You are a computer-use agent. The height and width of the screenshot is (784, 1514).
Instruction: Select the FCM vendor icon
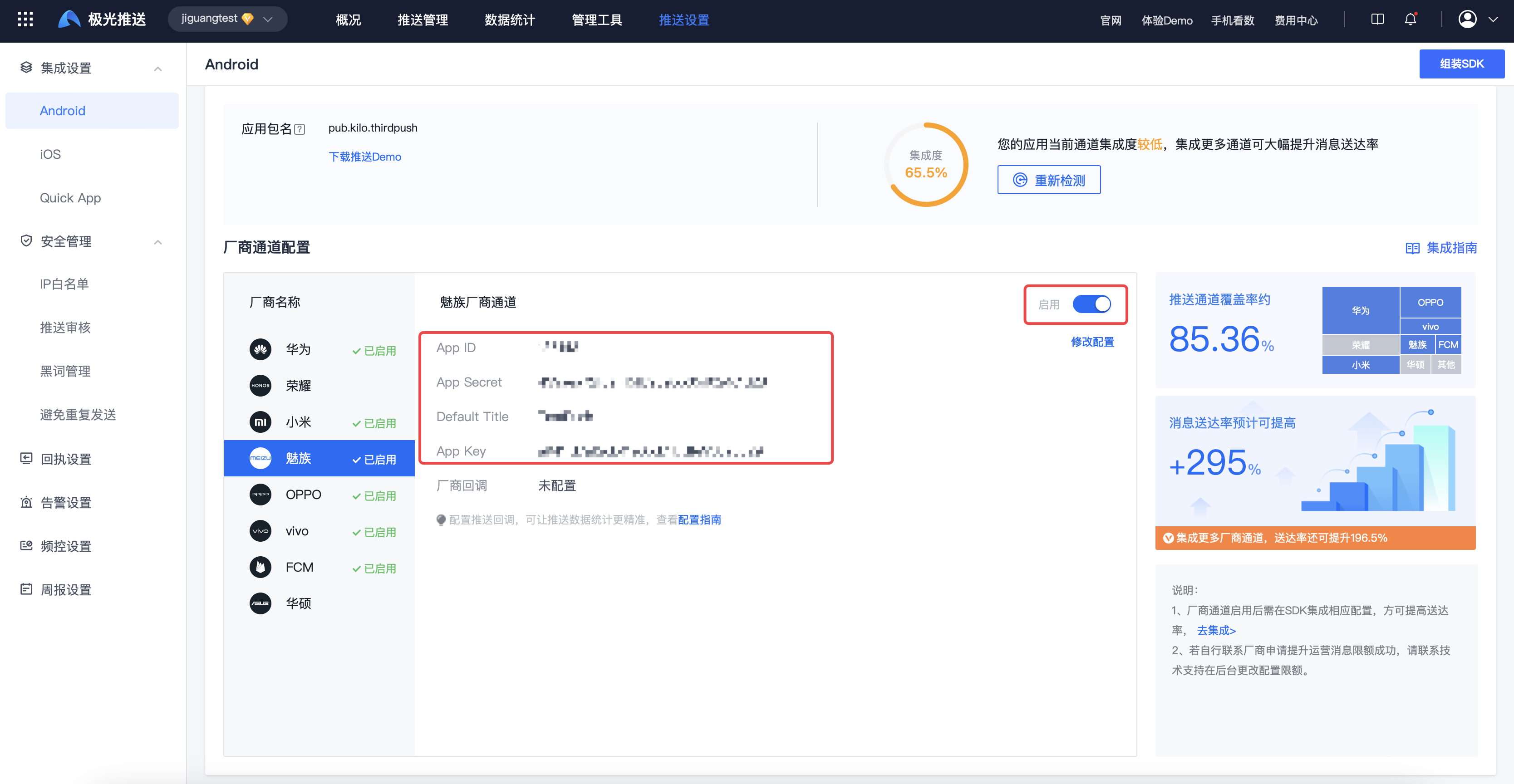(x=261, y=567)
